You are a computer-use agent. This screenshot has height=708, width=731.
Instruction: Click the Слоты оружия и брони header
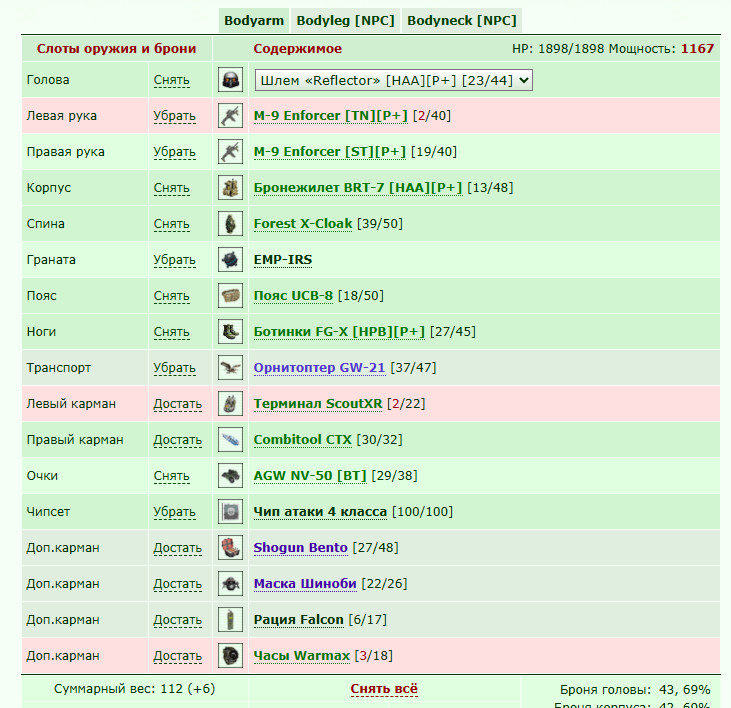[117, 48]
